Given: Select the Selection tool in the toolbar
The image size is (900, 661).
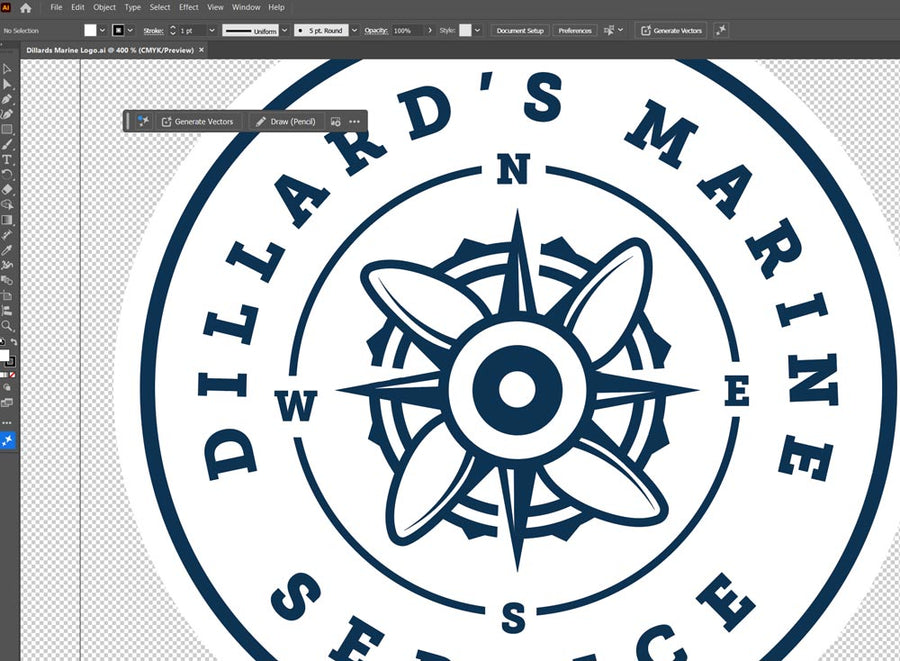Looking at the screenshot, I should click(x=7, y=69).
